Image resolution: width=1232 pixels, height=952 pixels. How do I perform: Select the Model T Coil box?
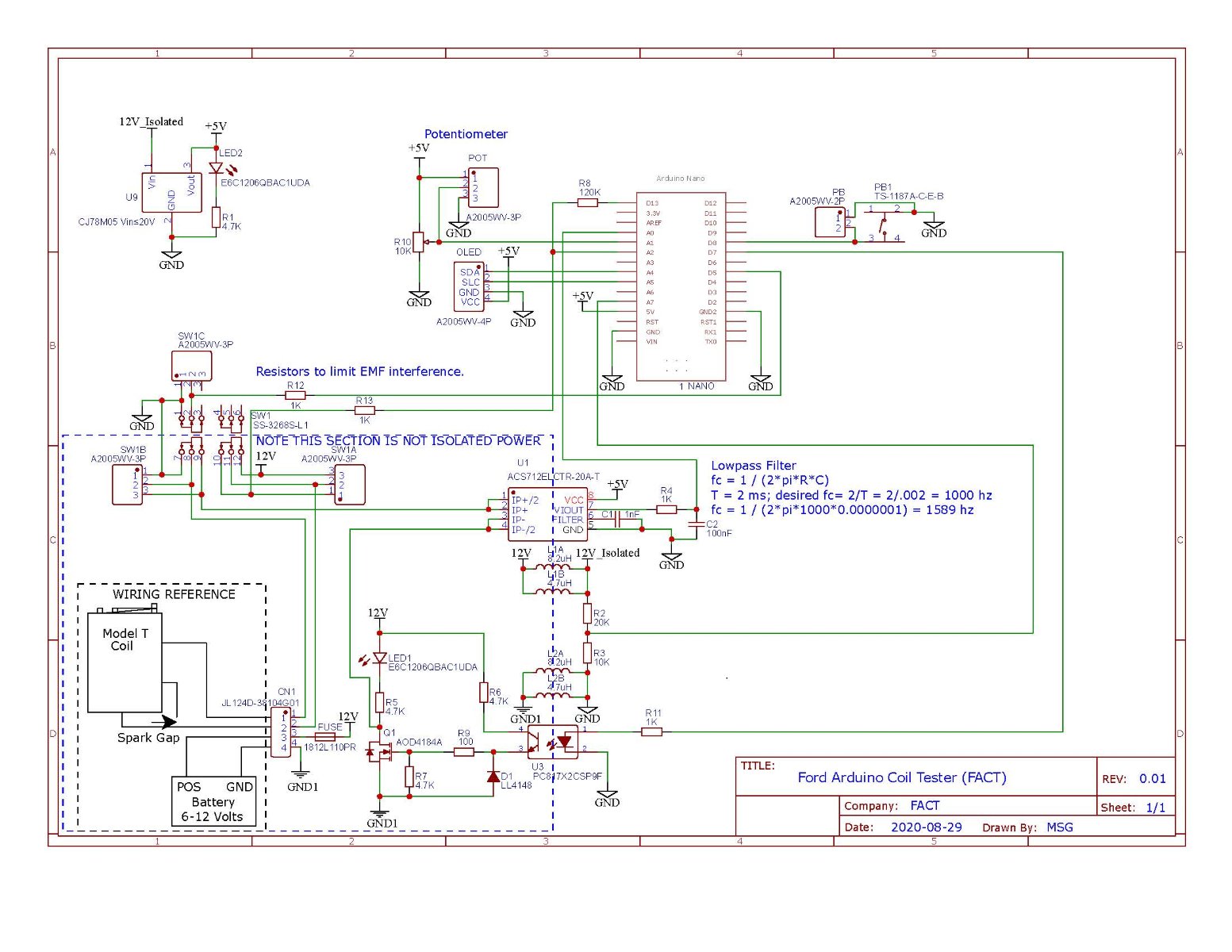[125, 662]
